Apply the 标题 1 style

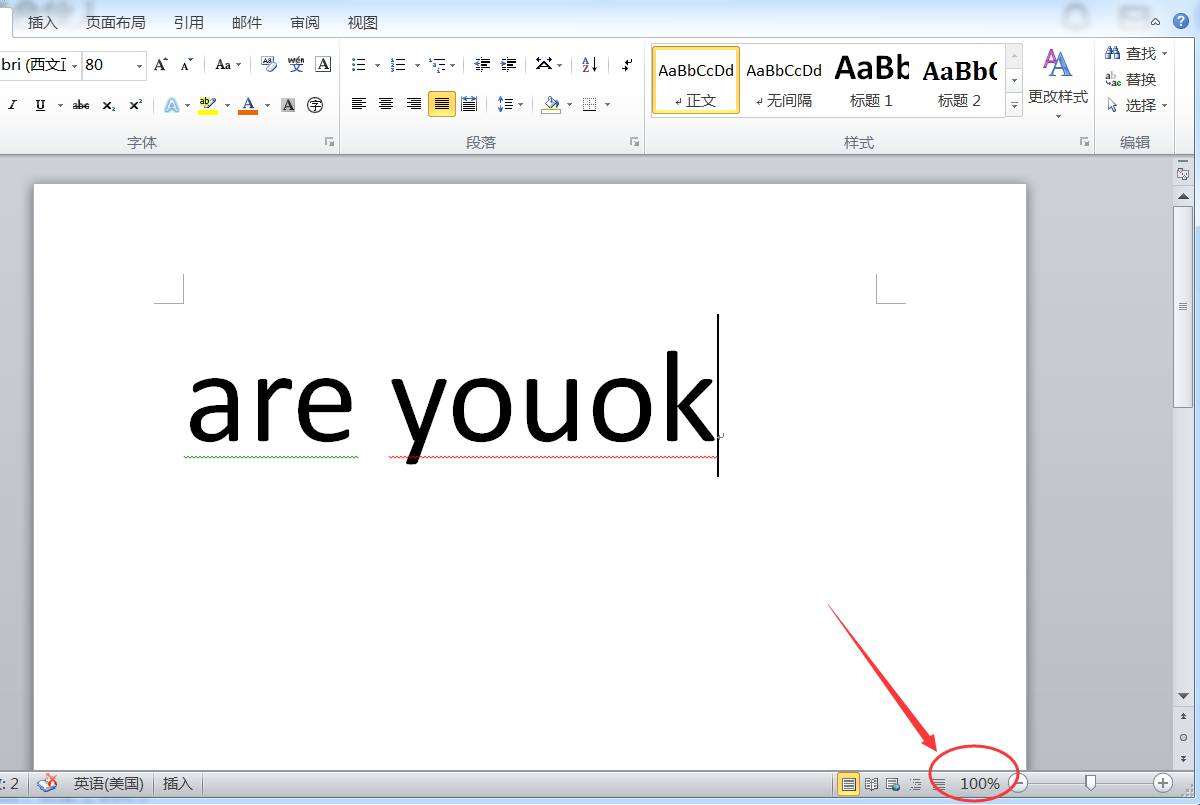coord(871,80)
